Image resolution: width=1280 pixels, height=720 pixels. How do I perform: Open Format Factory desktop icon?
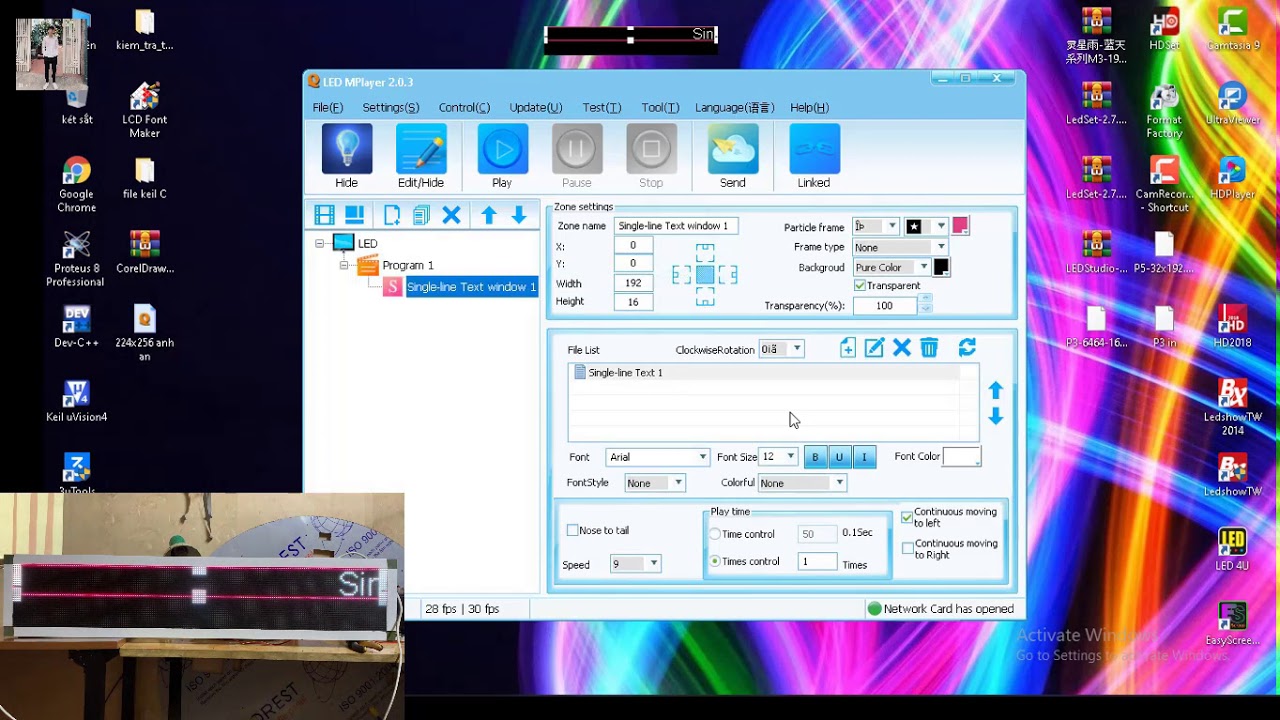(x=1164, y=112)
